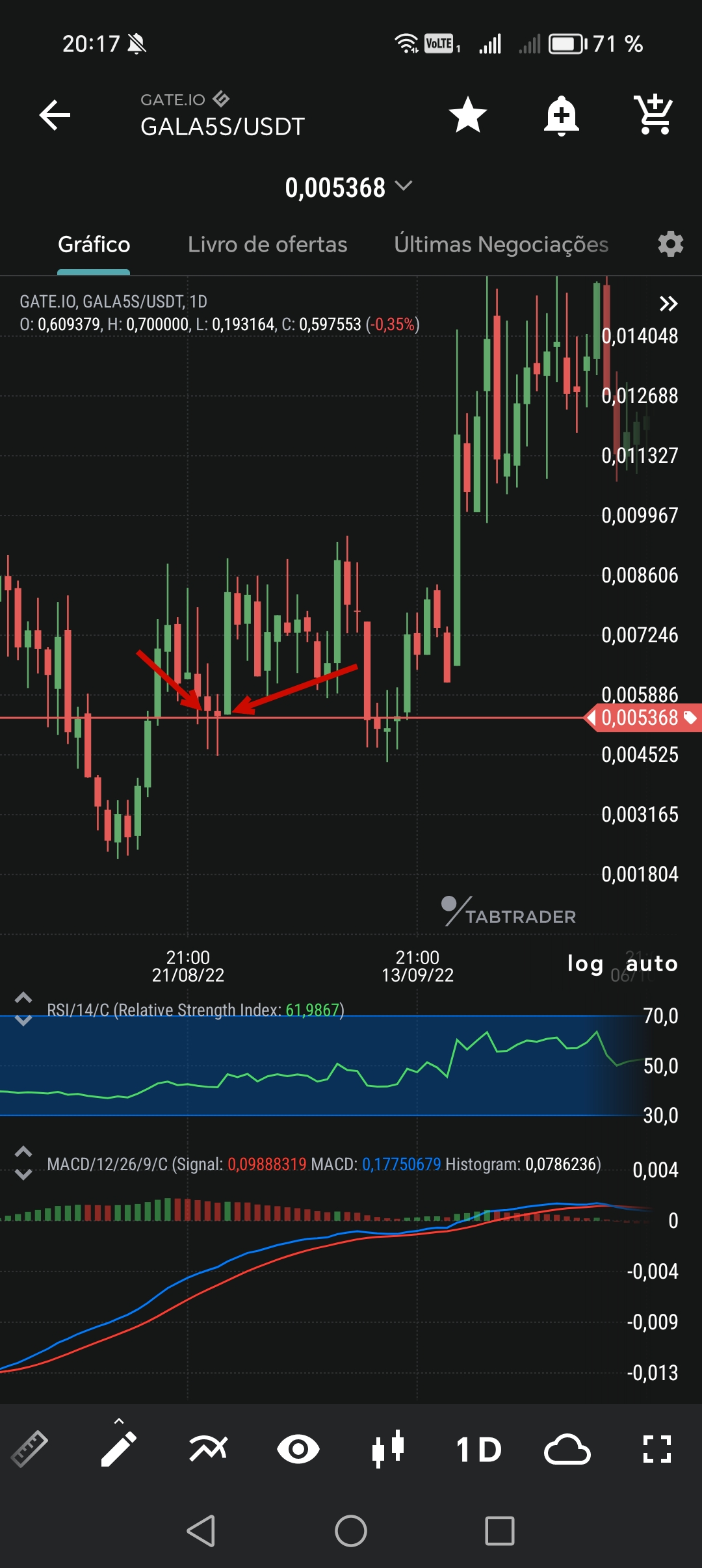Jump to latest candle double-arrow icon
The height and width of the screenshot is (1568, 702).
pyautogui.click(x=668, y=304)
